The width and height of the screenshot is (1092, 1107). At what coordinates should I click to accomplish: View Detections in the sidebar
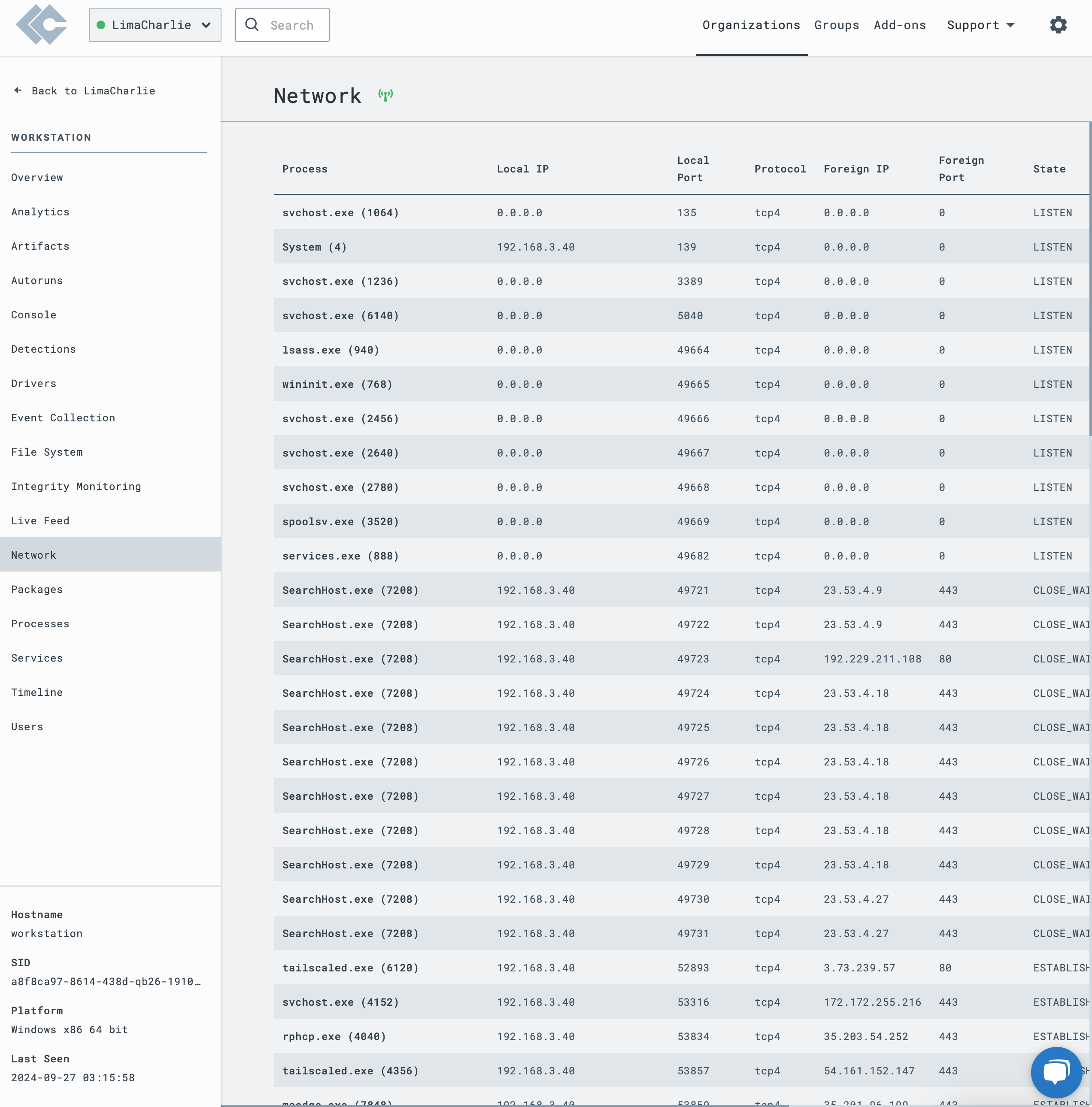click(110, 349)
